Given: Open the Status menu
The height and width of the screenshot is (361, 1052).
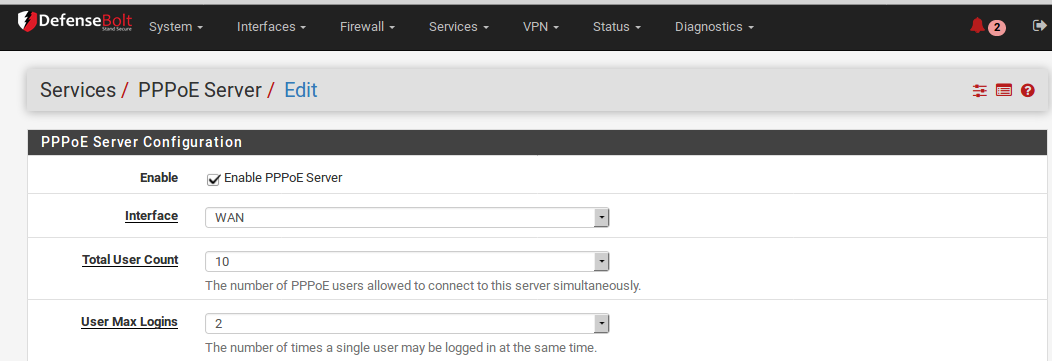Looking at the screenshot, I should [x=617, y=27].
